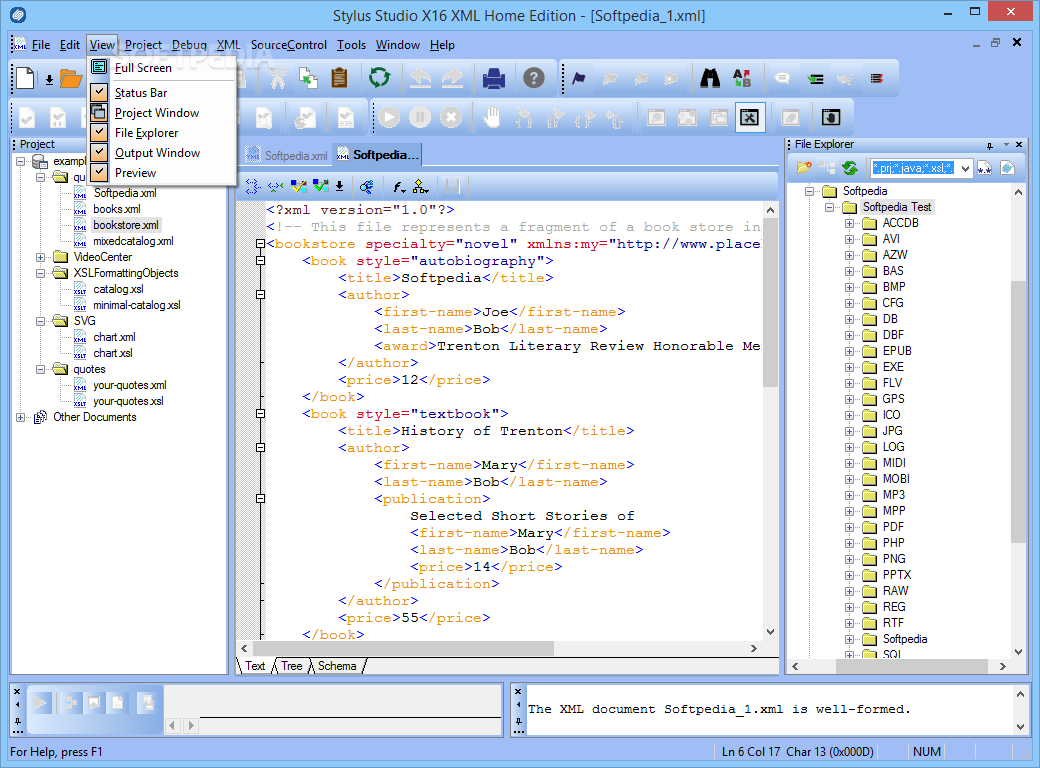Expand the ACCDB folder in File Explorer
Screen dimensions: 1040x768
tap(849, 224)
